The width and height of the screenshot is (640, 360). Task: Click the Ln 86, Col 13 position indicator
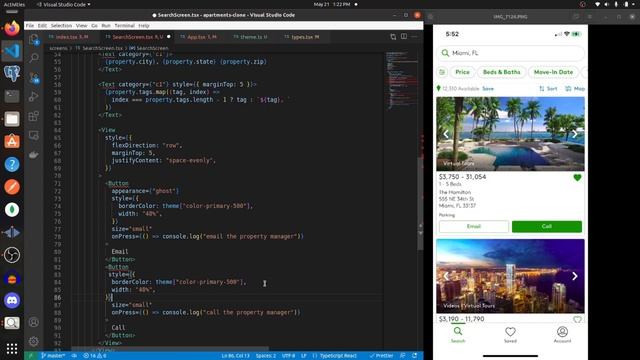(x=236, y=356)
